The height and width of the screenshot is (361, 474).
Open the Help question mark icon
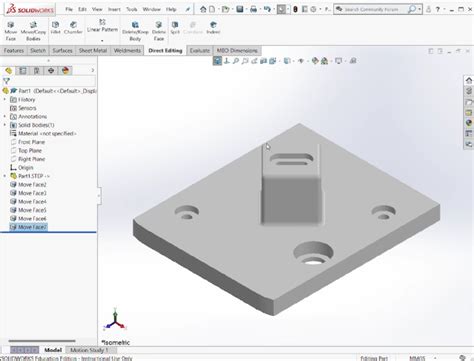[x=438, y=9]
